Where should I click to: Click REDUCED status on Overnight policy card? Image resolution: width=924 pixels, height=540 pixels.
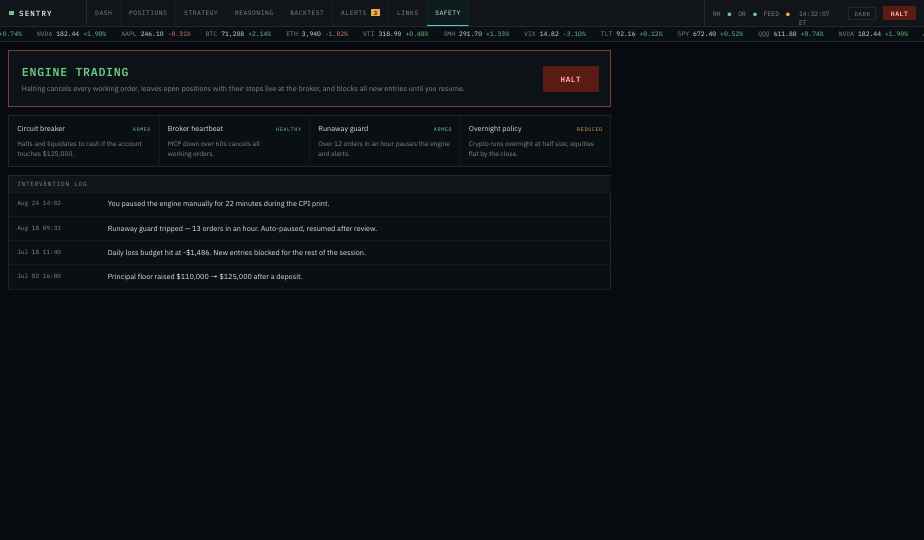pos(589,129)
